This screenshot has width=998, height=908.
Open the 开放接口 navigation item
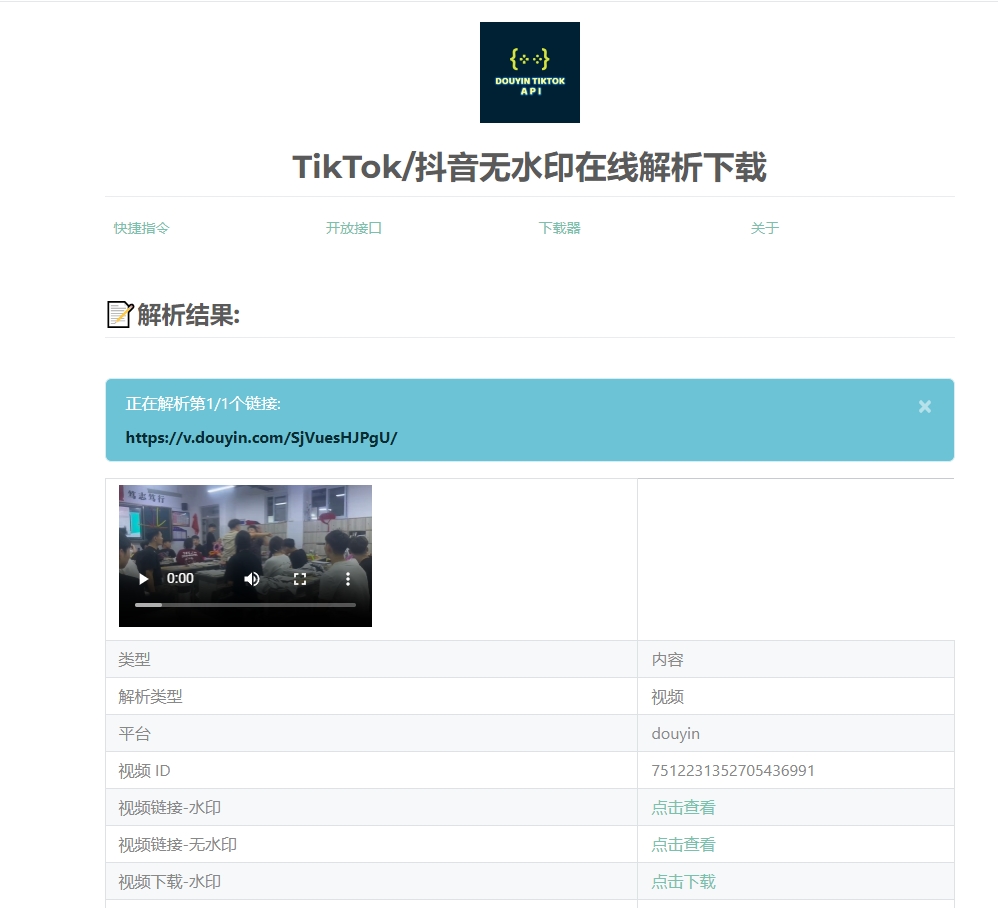coord(352,228)
